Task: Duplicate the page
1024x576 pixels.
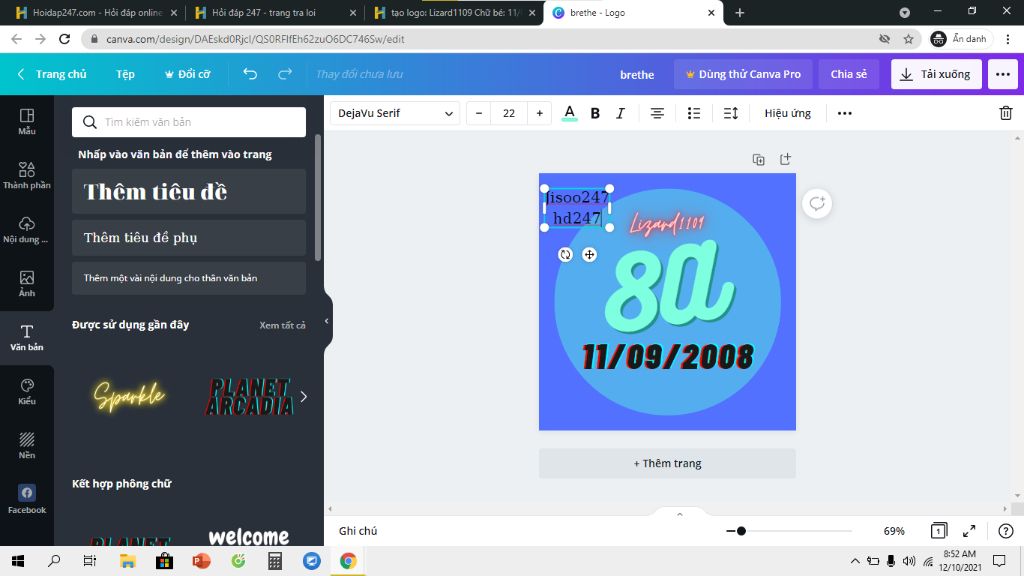Action: [758, 159]
